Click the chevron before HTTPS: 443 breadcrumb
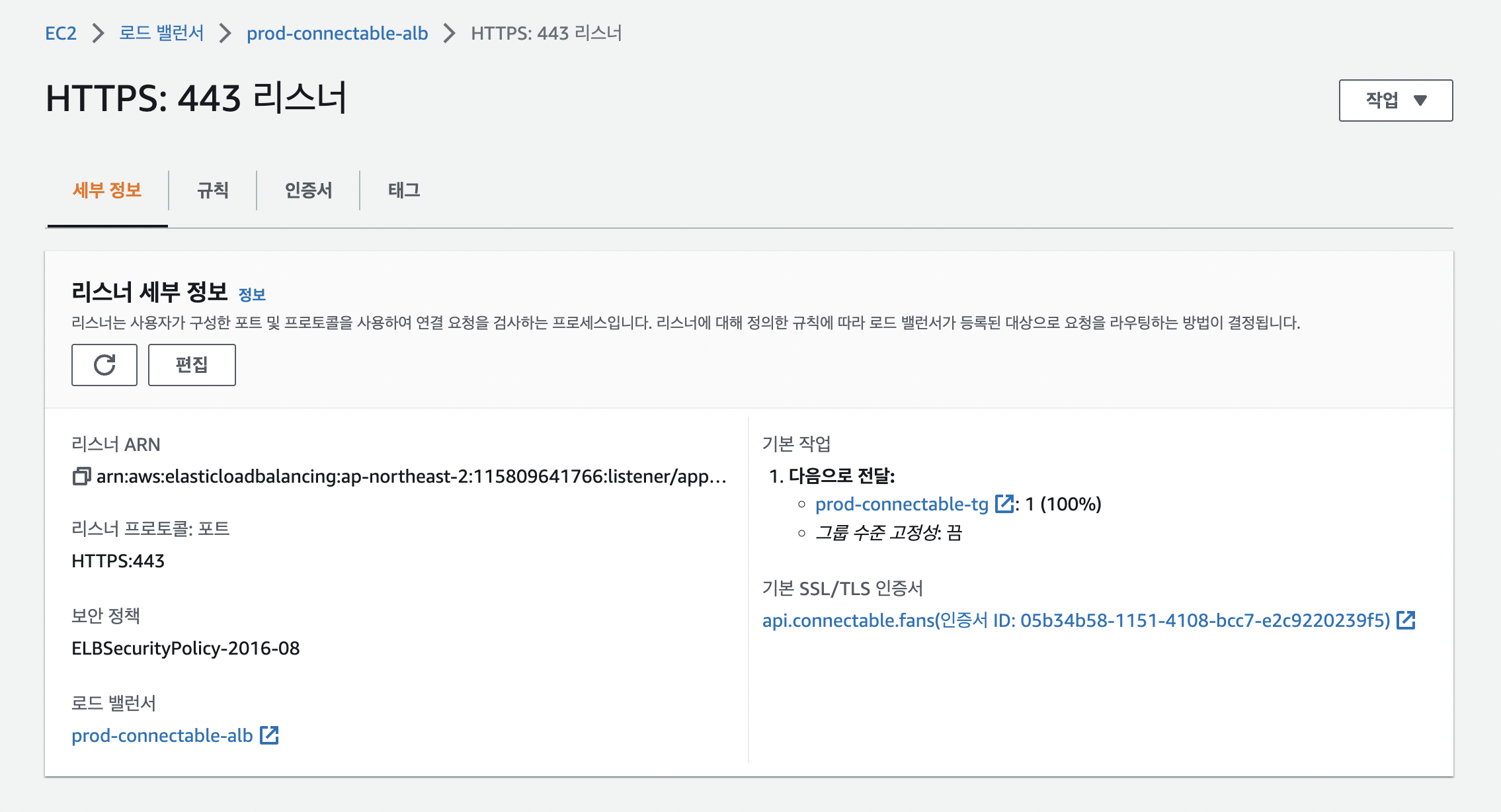The image size is (1501, 812). (449, 33)
